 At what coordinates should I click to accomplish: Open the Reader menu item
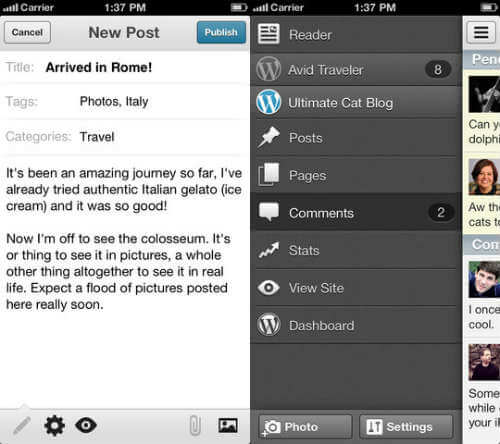356,34
